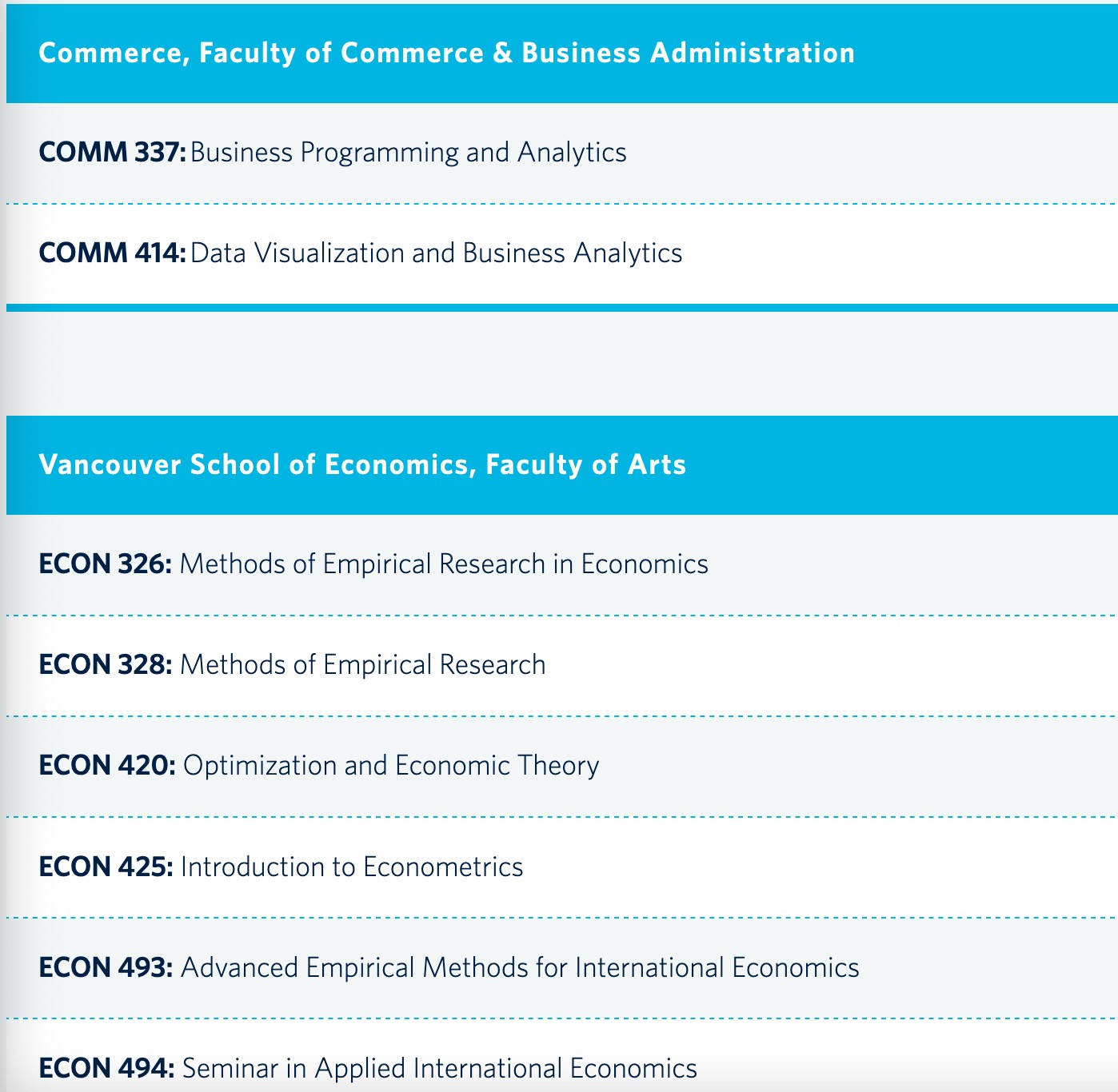Click Seminar in Applied International Economics title
Image resolution: width=1118 pixels, height=1092 pixels.
pos(440,1068)
